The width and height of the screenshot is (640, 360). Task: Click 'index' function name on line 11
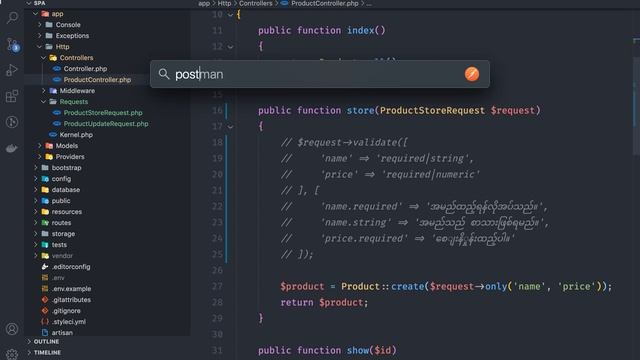point(360,30)
